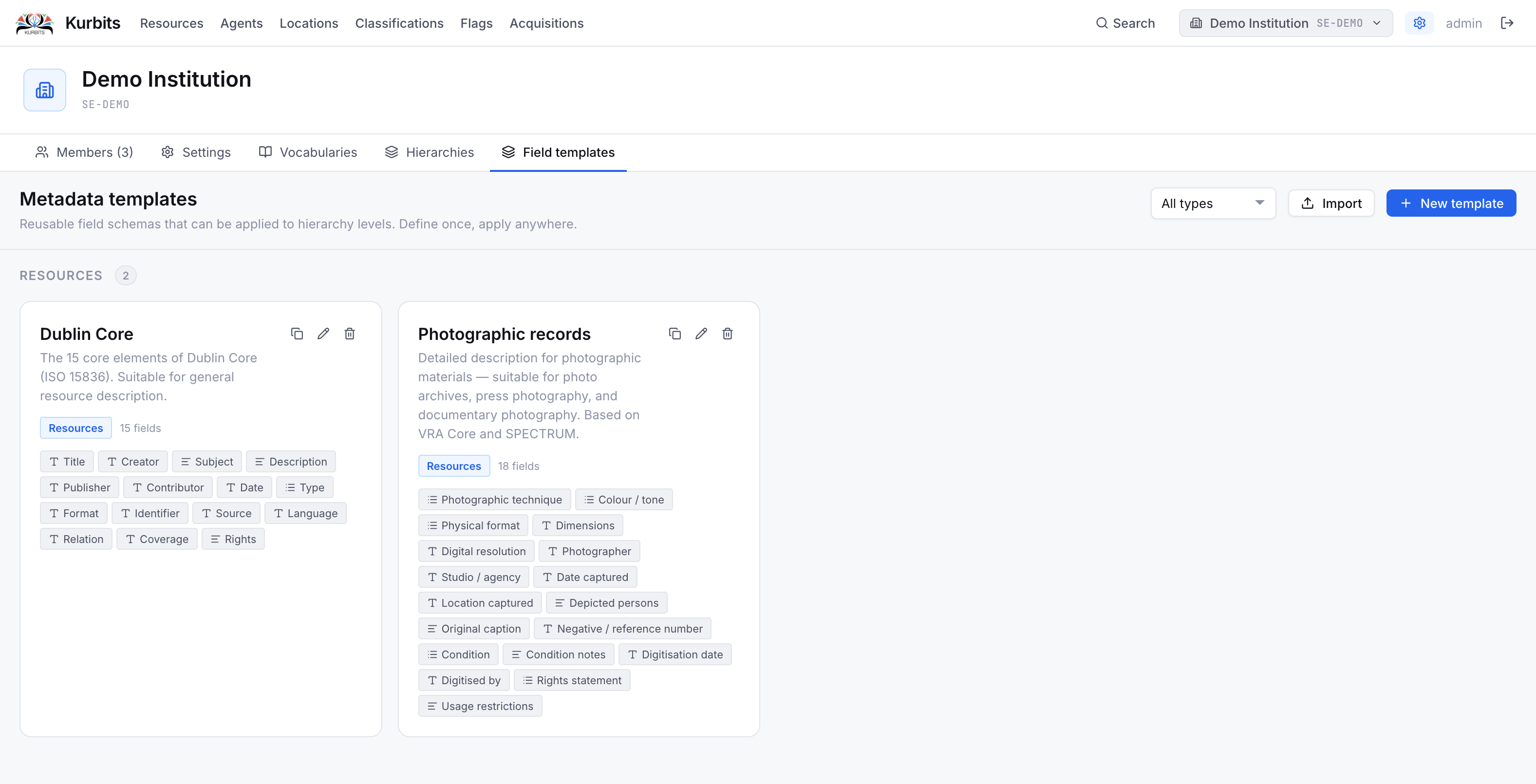The image size is (1536, 784).
Task: Expand the Demo Institution SE-DEMO switcher
Action: 1286,23
